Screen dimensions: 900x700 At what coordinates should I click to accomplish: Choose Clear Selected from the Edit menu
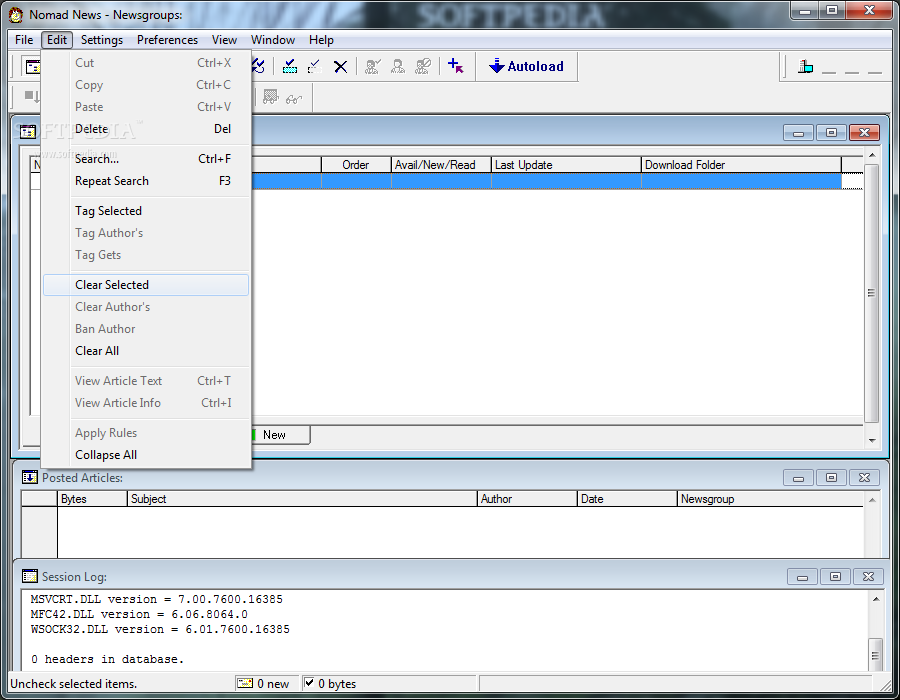(x=146, y=285)
